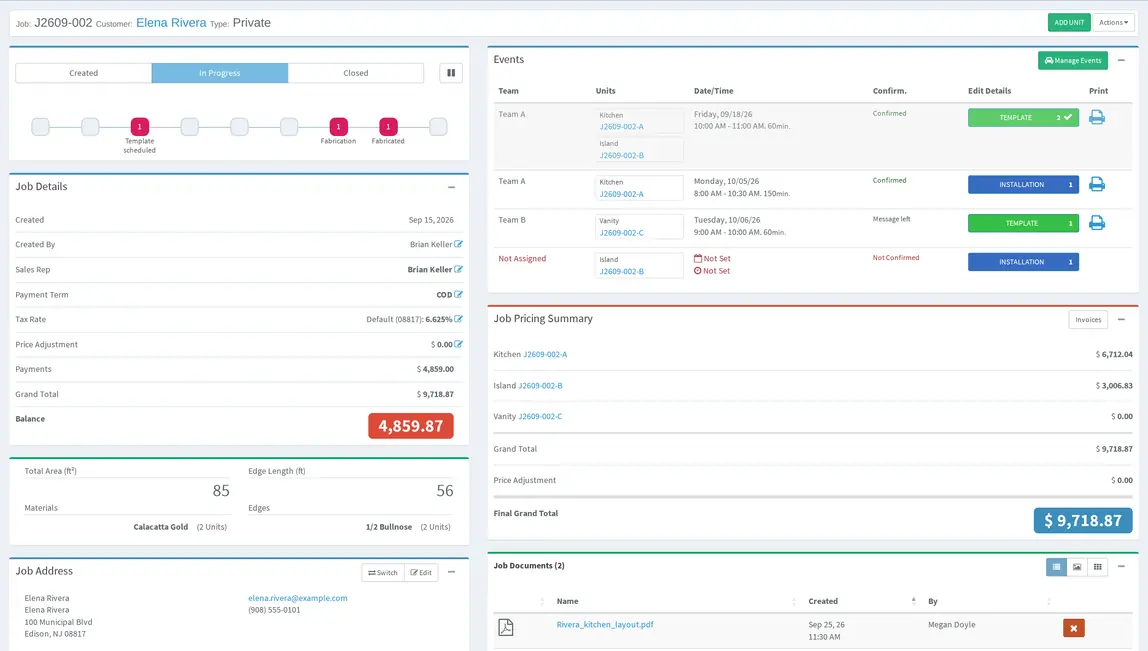Print the Friday 09/18/26 template event
The width and height of the screenshot is (1148, 651).
click(x=1097, y=117)
